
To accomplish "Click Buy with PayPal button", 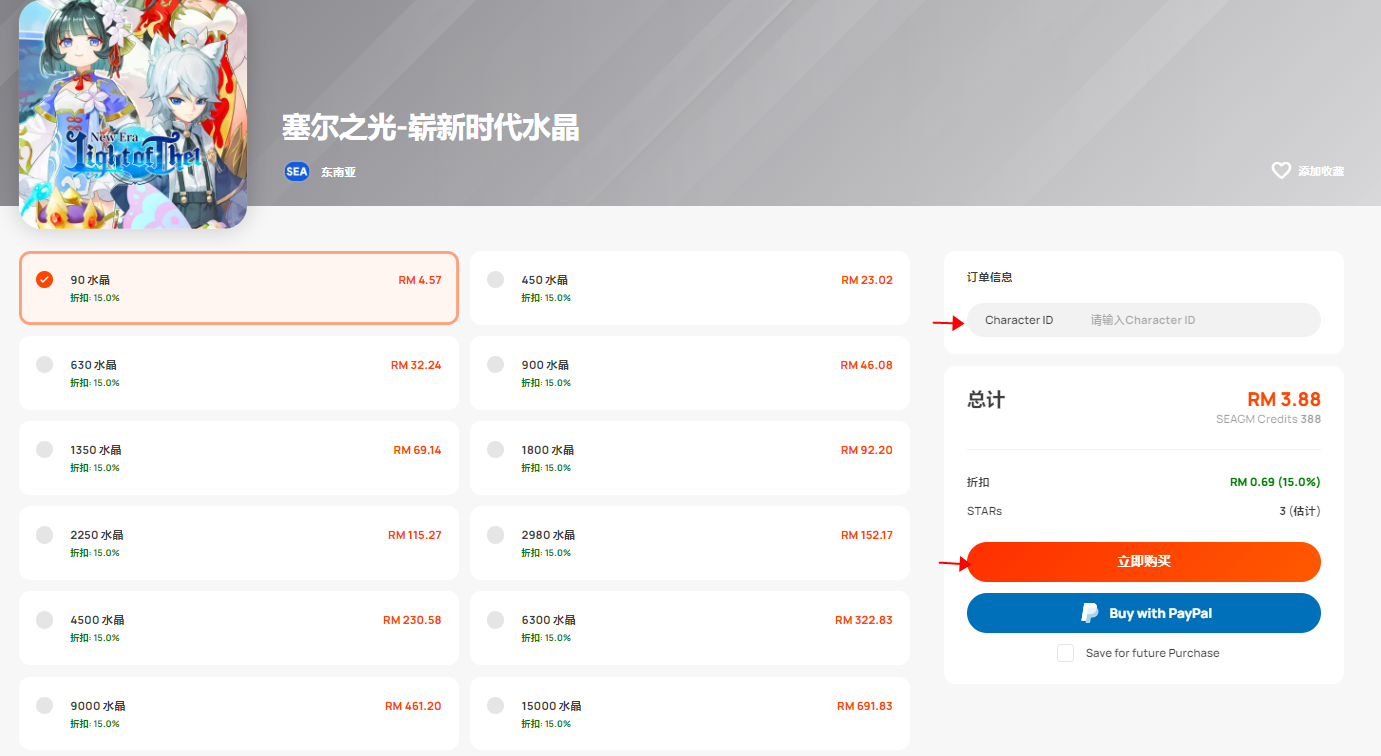I will 1144,613.
